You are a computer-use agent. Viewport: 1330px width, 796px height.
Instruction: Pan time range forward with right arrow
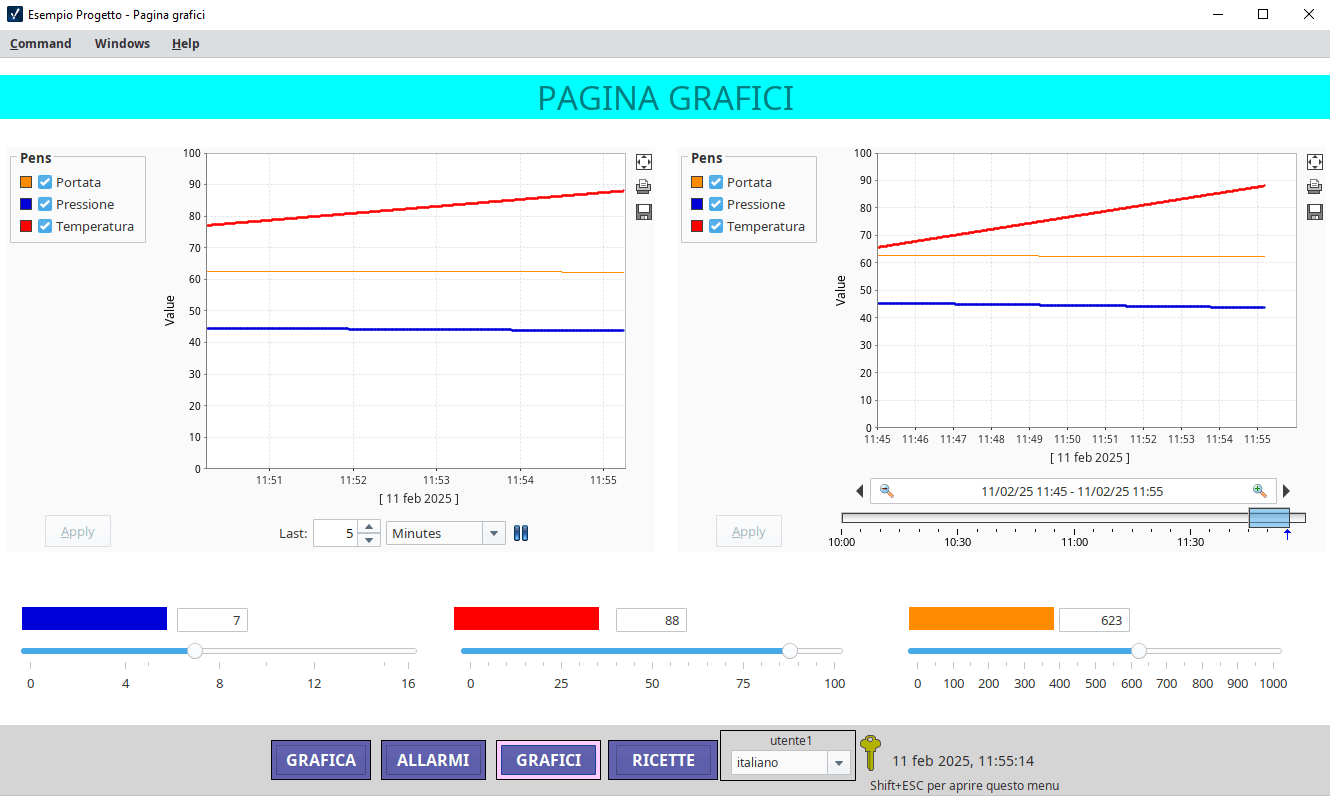click(1287, 491)
